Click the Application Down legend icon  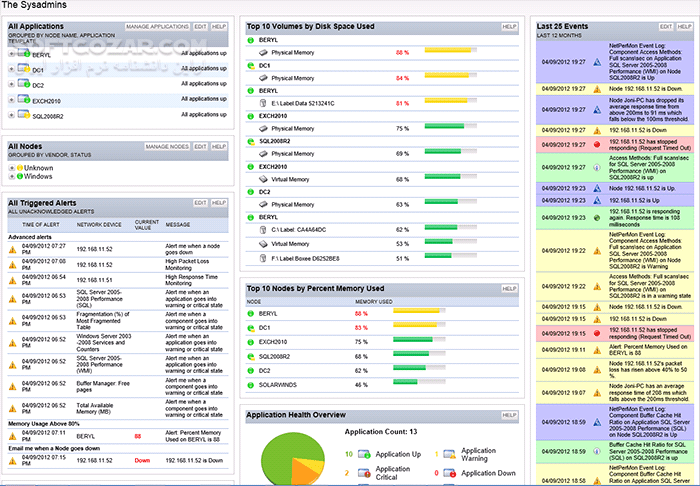[447, 474]
